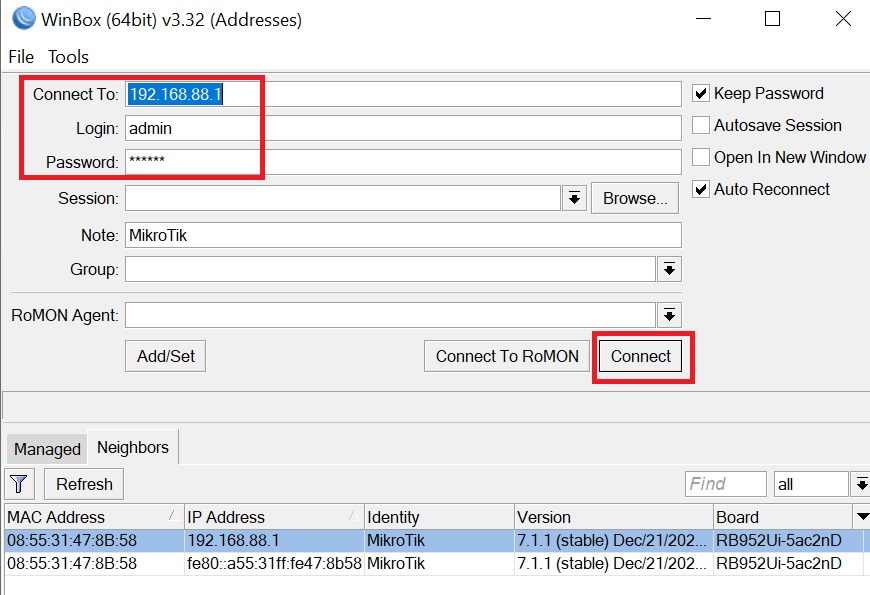Screen dimensions: 870x595
Task: Click the Add/Set button
Action: (165, 356)
